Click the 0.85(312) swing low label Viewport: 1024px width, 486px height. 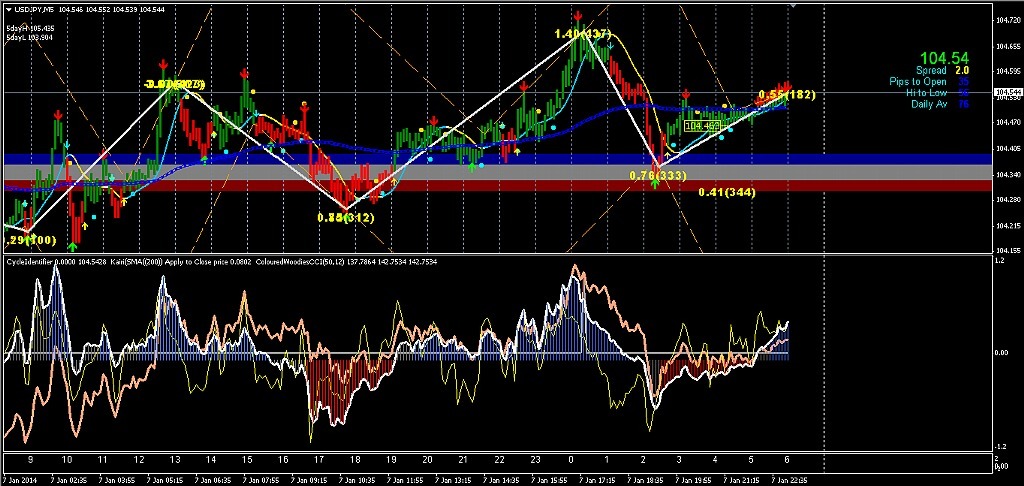click(x=346, y=218)
